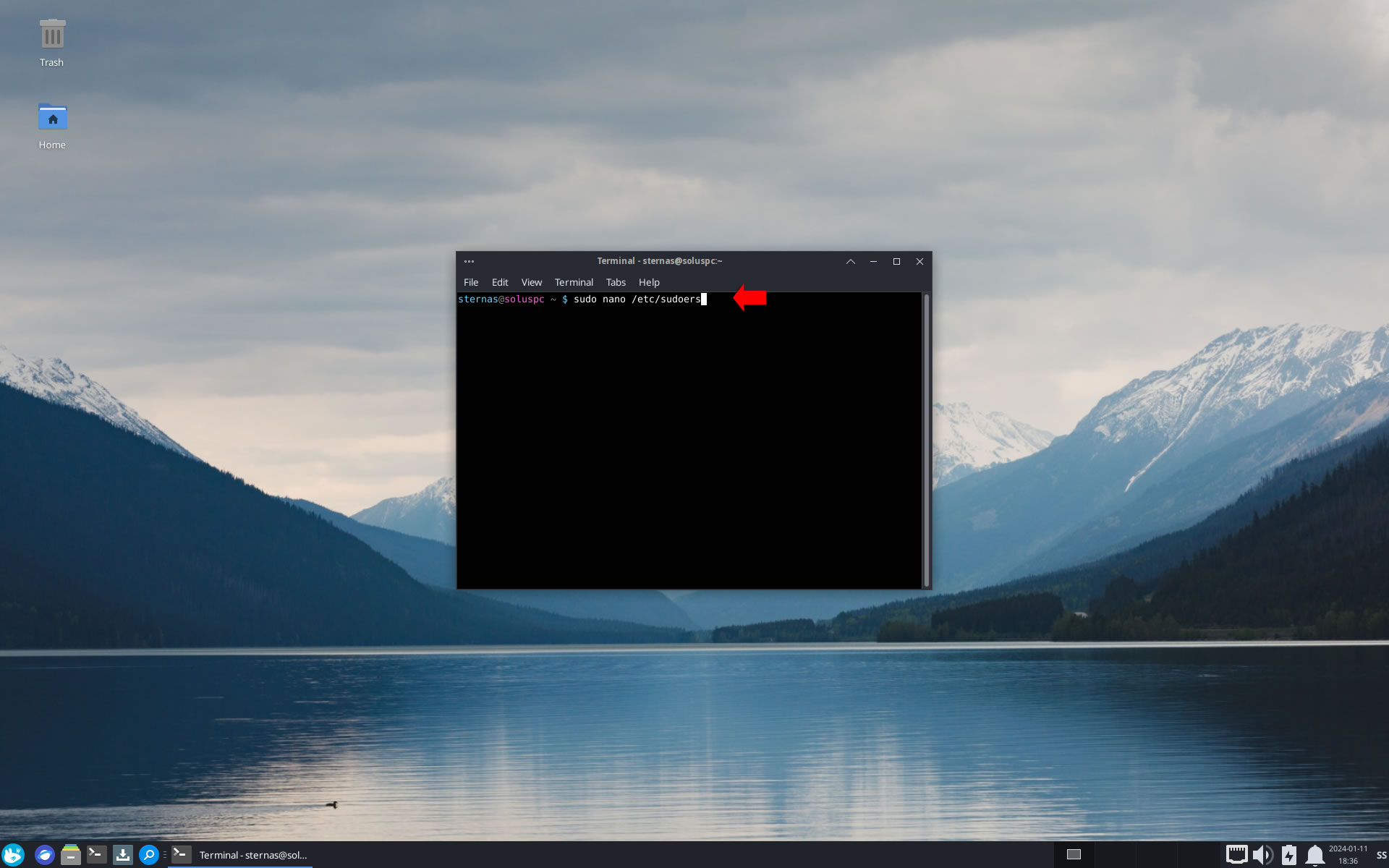Open the software installer download icon
The height and width of the screenshot is (868, 1389).
pos(123,855)
